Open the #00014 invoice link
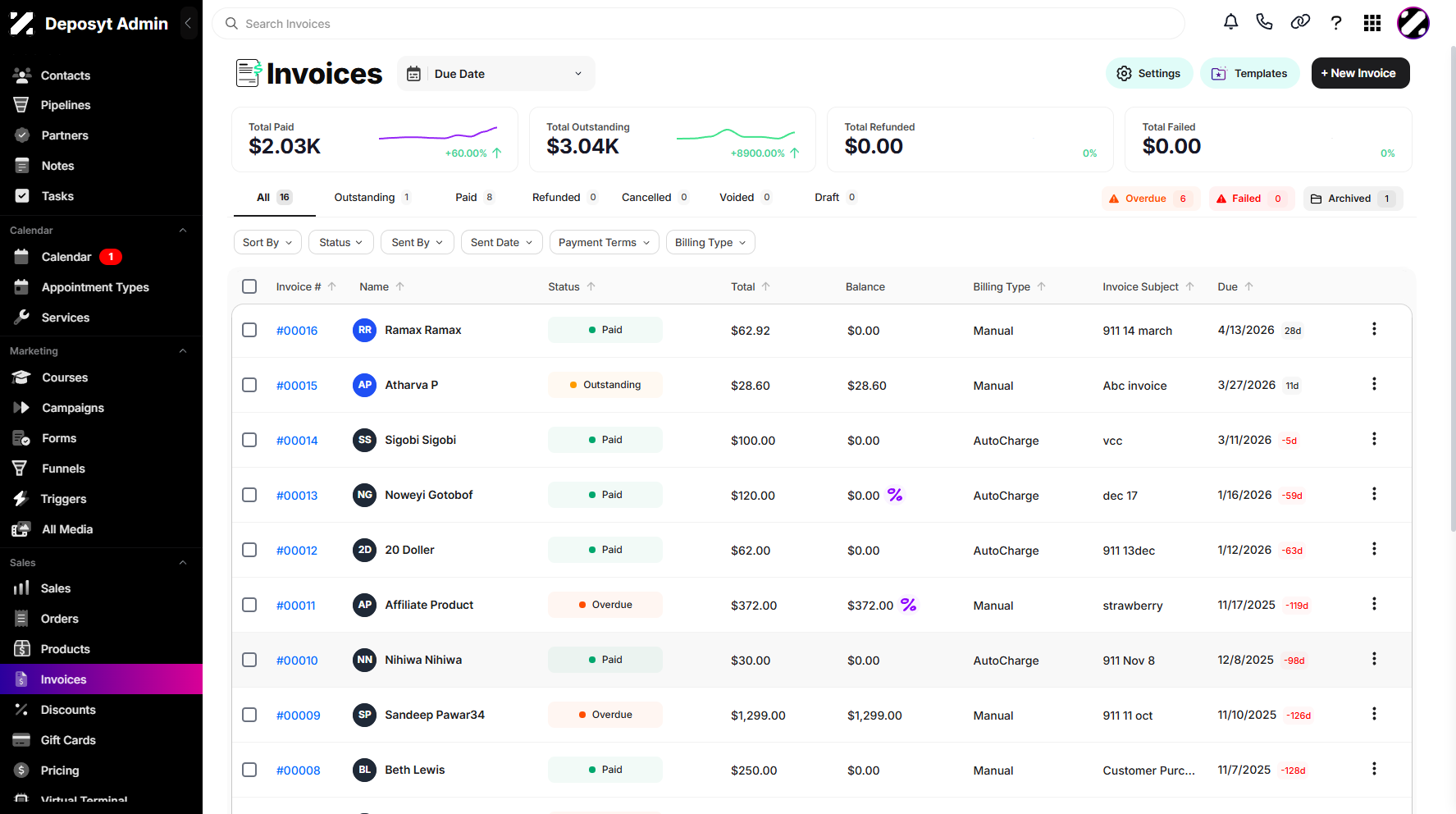This screenshot has height=814, width=1456. (297, 441)
